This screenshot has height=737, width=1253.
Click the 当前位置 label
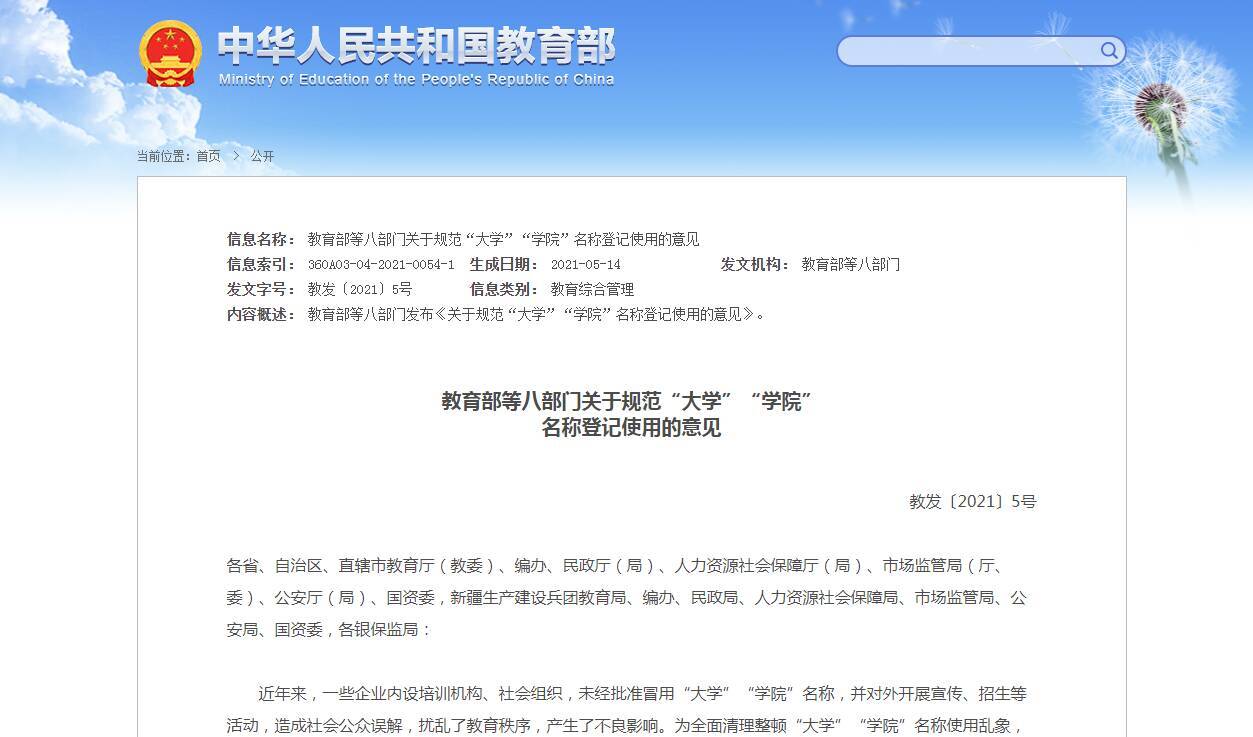tap(164, 156)
